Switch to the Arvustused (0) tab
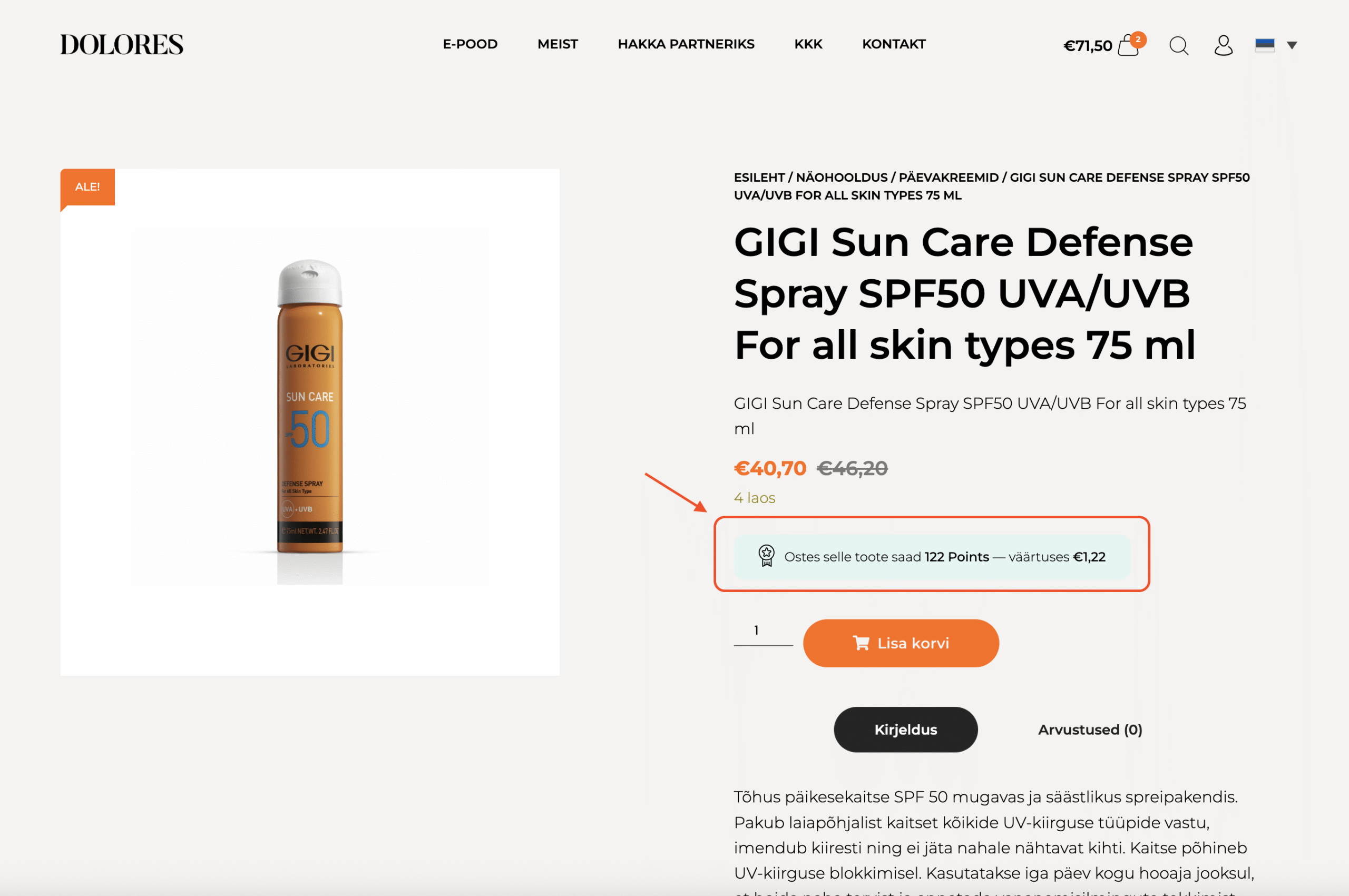This screenshot has width=1349, height=896. coord(1090,730)
